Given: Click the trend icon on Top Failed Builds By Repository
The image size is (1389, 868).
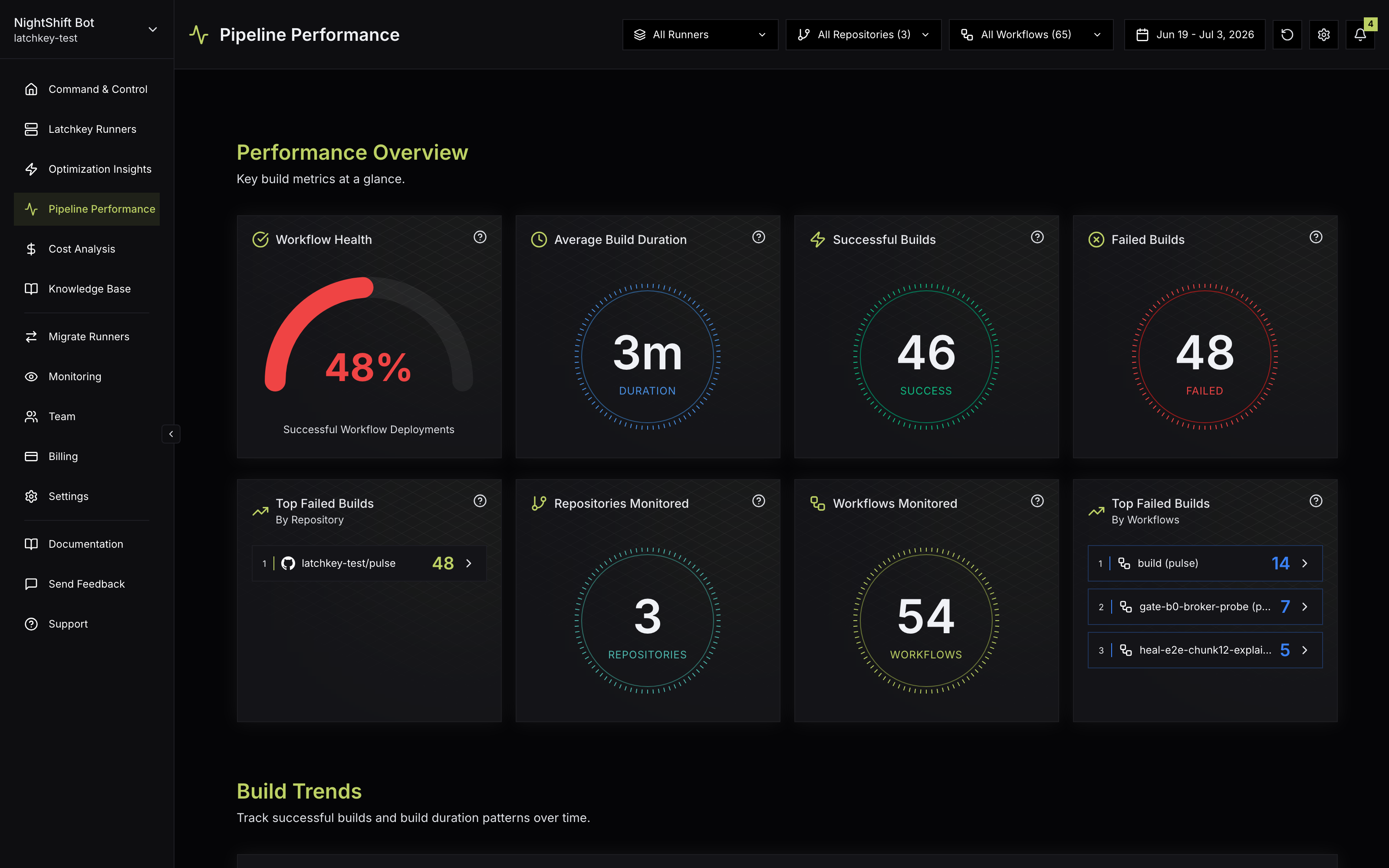Looking at the screenshot, I should coord(260,511).
